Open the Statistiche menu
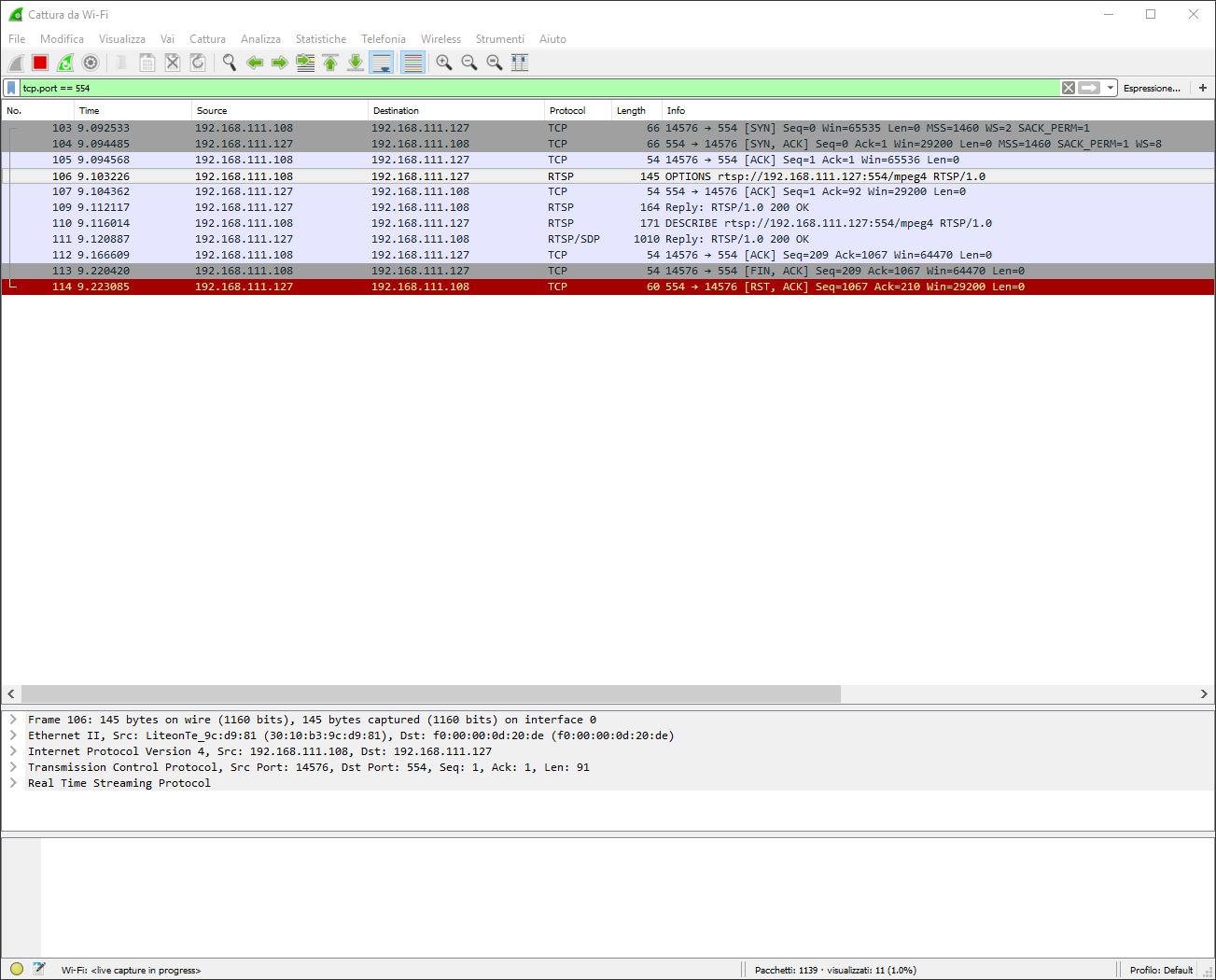Image resolution: width=1216 pixels, height=980 pixels. point(320,39)
